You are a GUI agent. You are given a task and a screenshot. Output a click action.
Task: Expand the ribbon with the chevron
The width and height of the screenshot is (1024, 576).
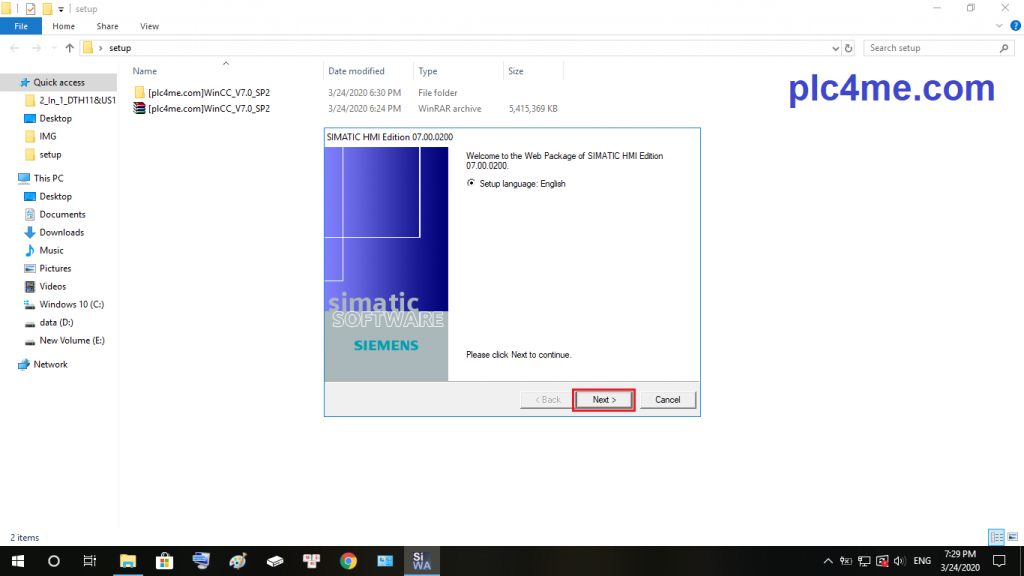(1000, 26)
